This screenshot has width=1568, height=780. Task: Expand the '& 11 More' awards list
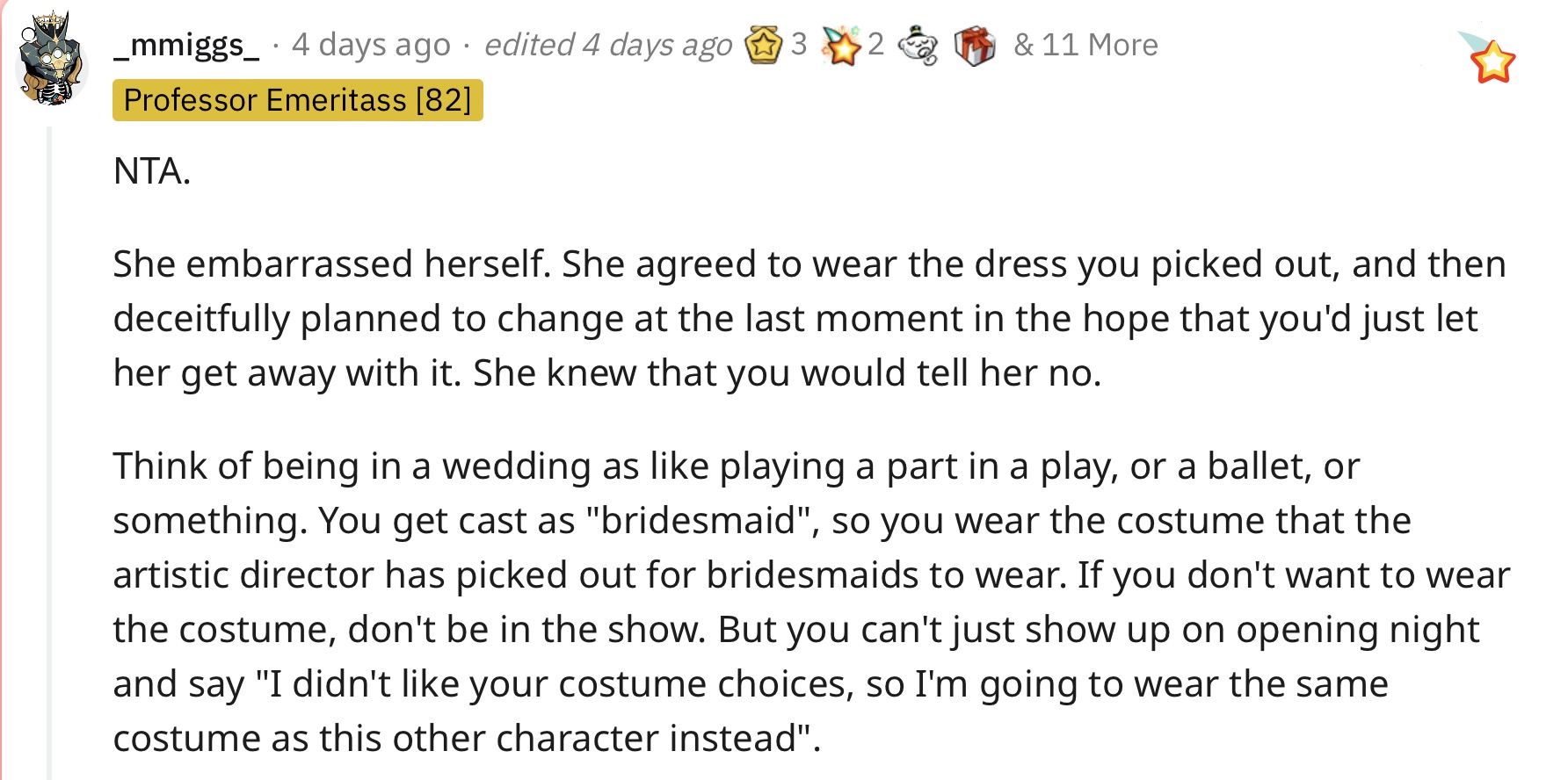pyautogui.click(x=1085, y=45)
